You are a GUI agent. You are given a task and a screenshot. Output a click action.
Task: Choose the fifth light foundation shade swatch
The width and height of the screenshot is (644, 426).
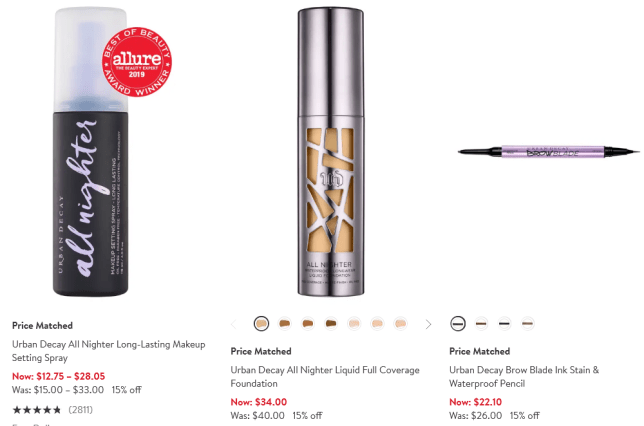354,324
